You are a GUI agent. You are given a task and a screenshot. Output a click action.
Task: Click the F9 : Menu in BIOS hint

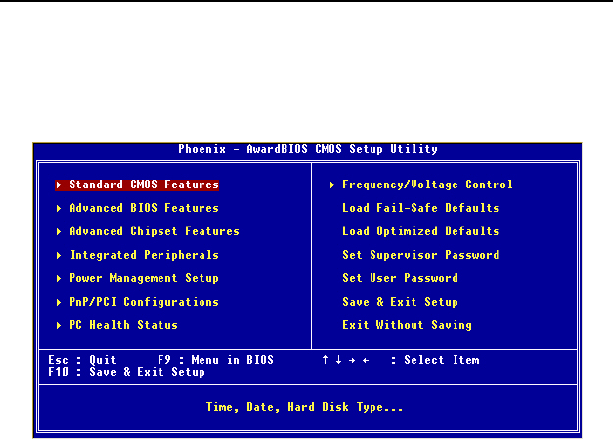pyautogui.click(x=215, y=360)
